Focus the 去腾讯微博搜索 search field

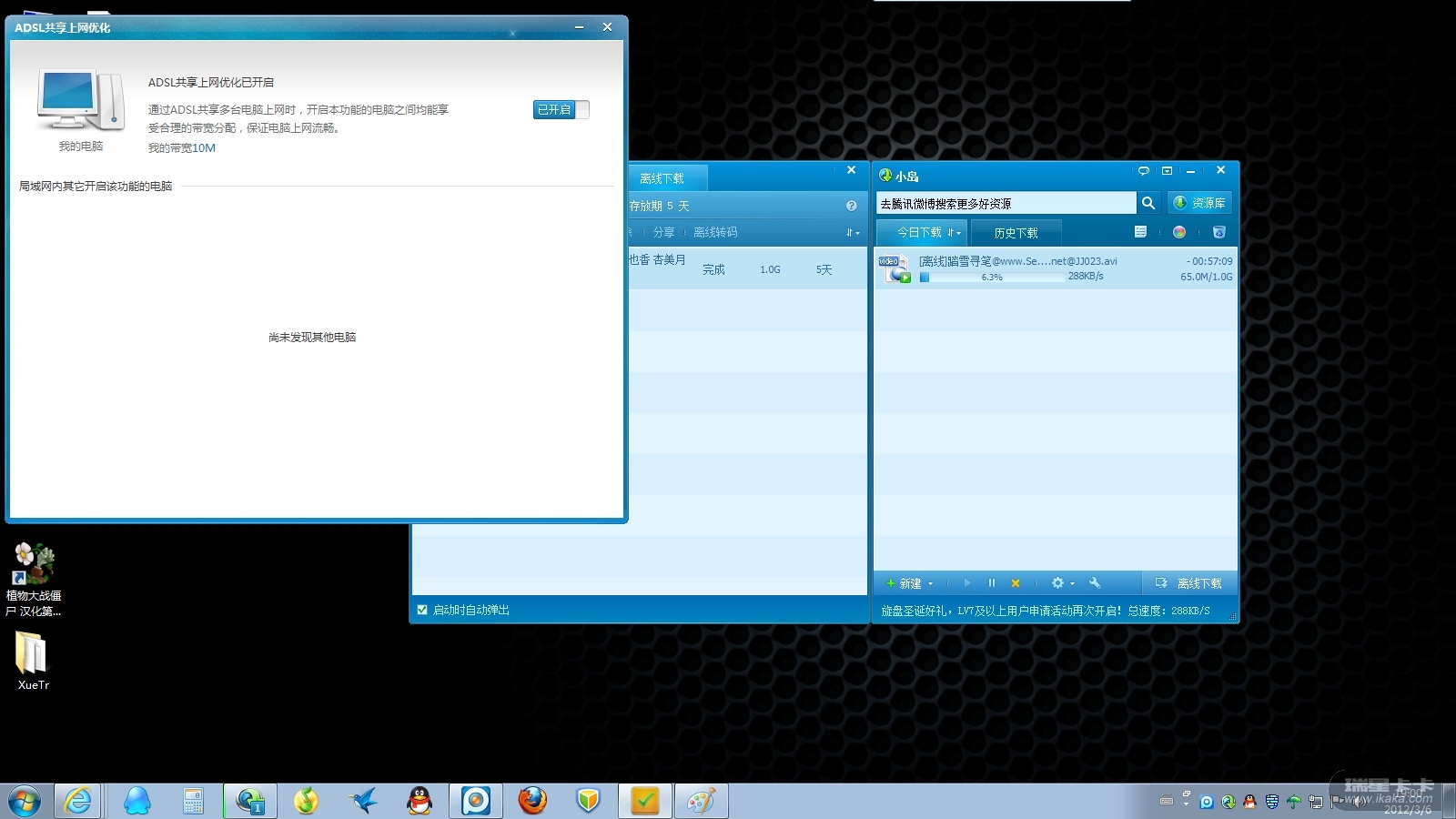click(x=1006, y=203)
